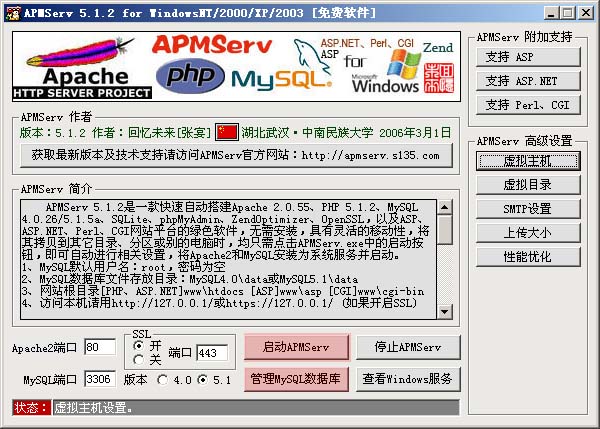Open 性能优化 performance optimization

tap(528, 257)
